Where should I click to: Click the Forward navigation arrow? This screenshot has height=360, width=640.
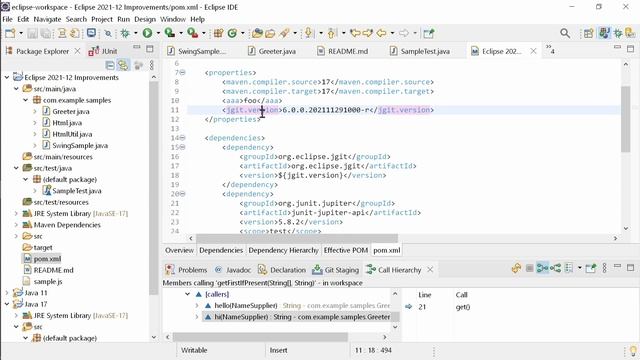pyautogui.click(x=404, y=33)
